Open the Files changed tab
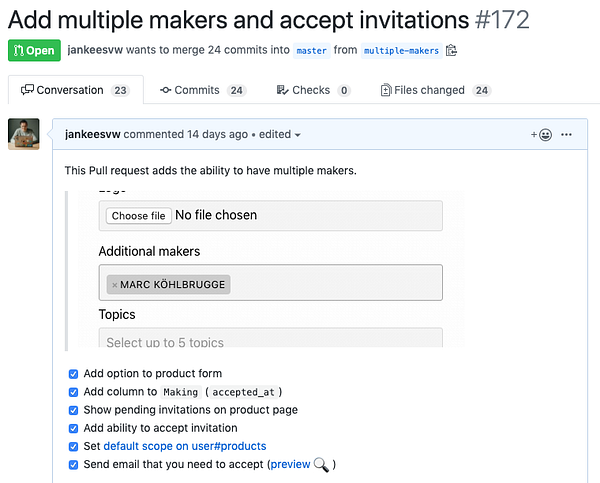The image size is (600, 483). pos(435,90)
